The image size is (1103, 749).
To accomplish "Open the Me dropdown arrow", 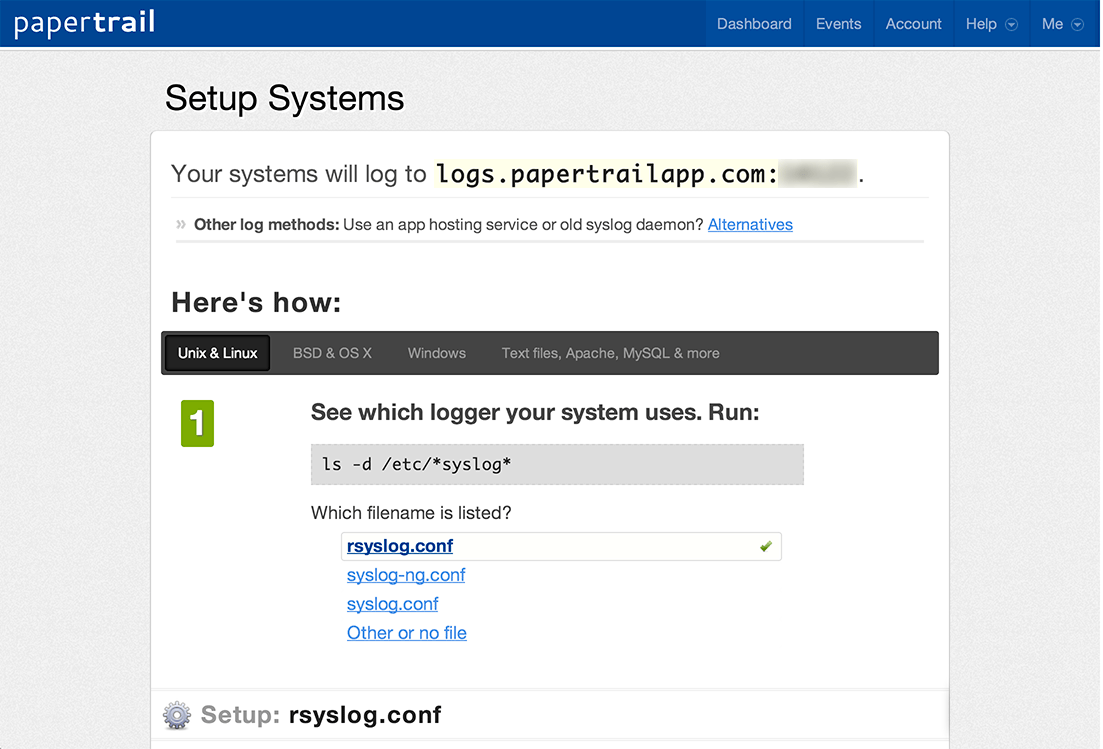I will [x=1077, y=25].
